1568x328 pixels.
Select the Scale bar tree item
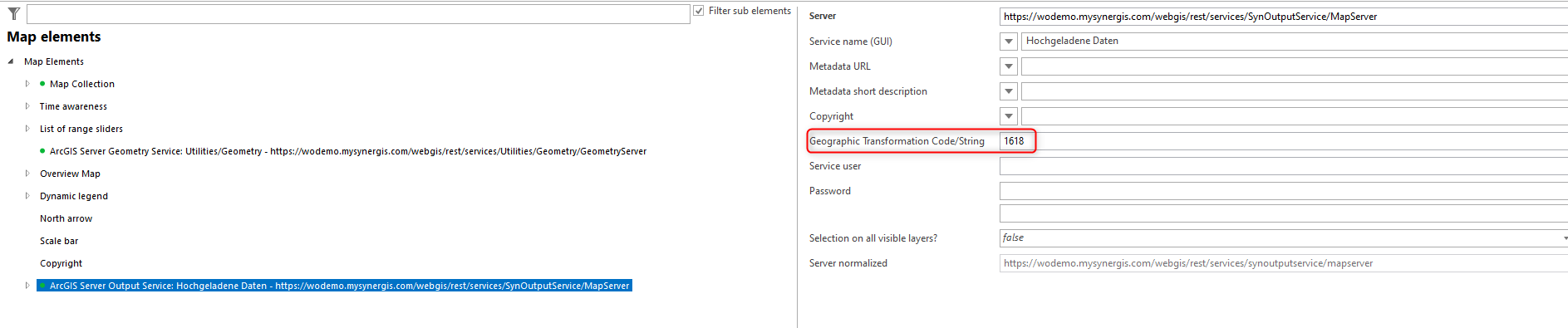coord(59,241)
